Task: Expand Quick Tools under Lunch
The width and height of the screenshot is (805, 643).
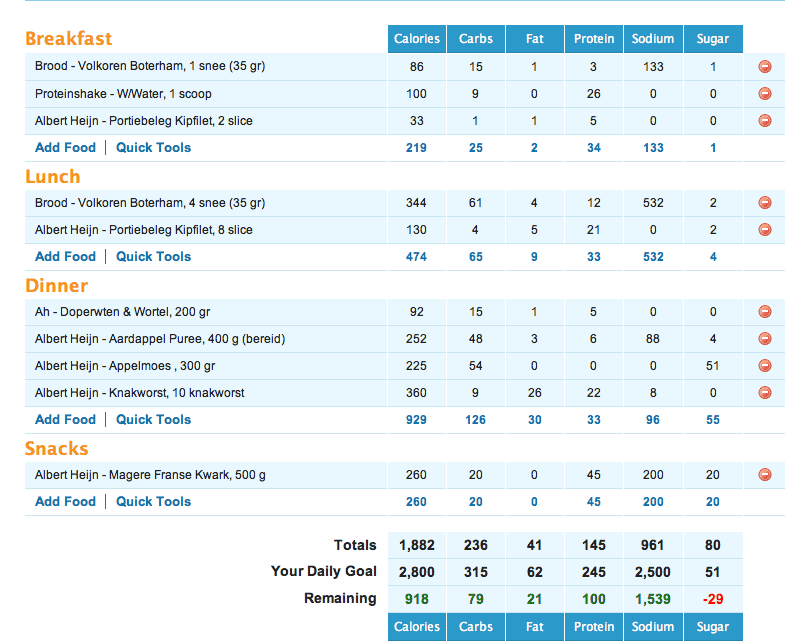Action: [x=153, y=257]
